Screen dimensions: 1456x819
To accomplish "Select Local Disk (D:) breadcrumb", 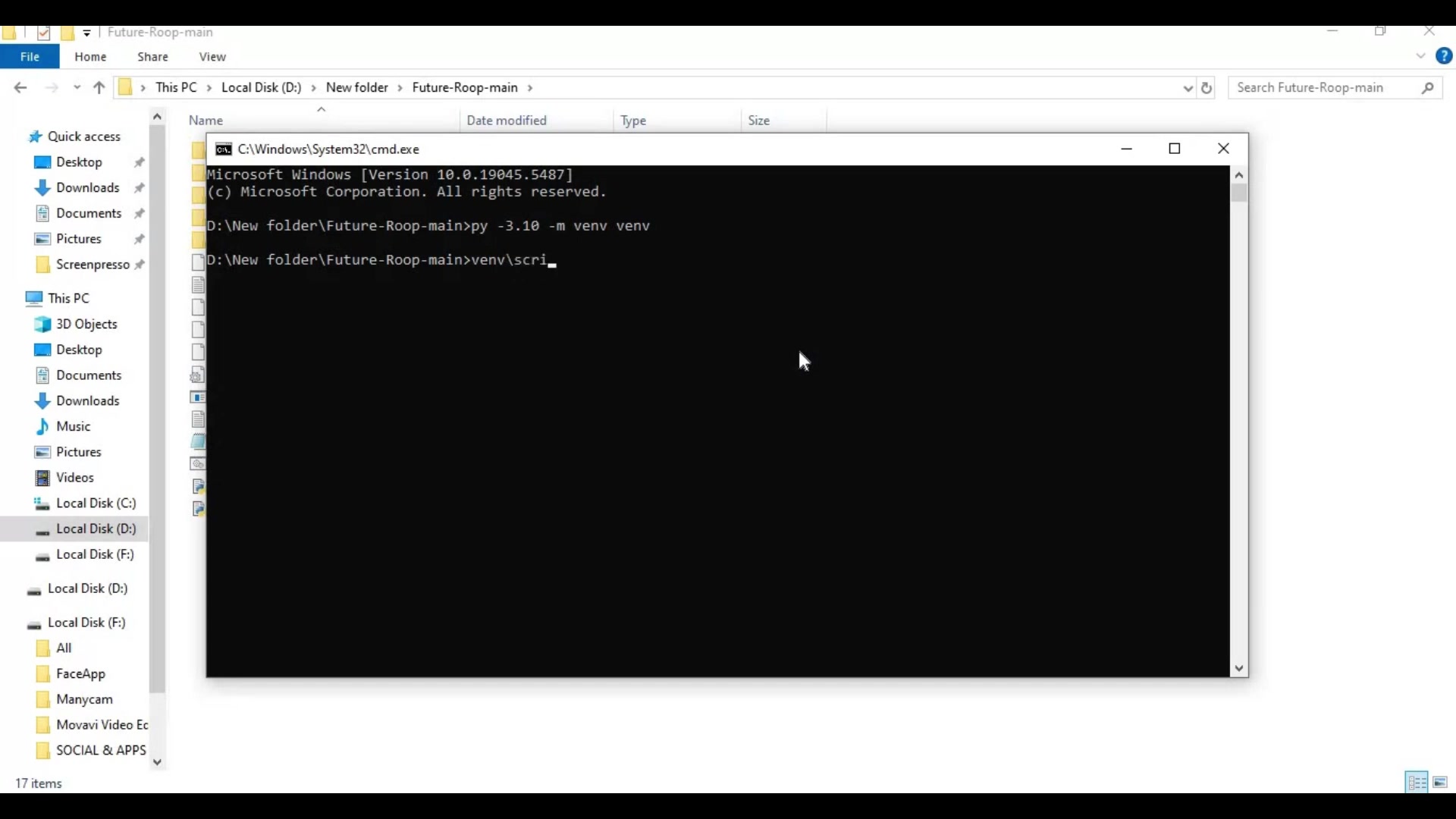I will [x=262, y=88].
